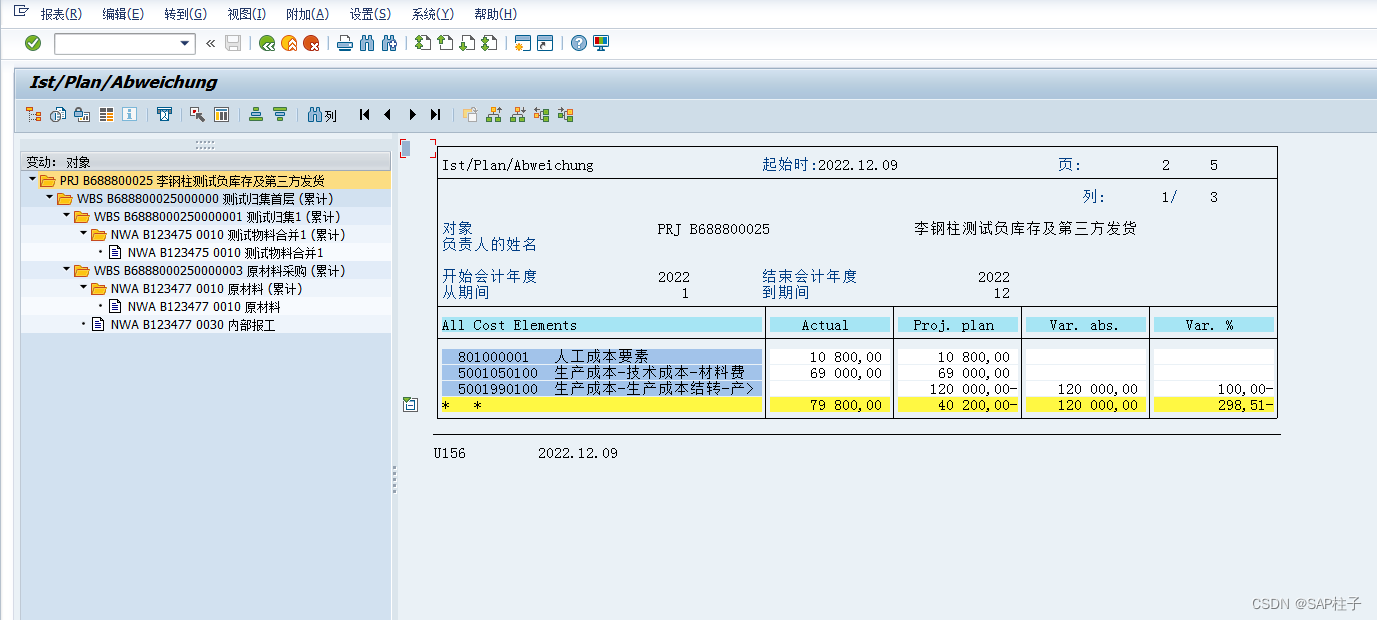This screenshot has height=620, width=1377.
Task: Click the green checkmark Enter icon
Action: (33, 43)
